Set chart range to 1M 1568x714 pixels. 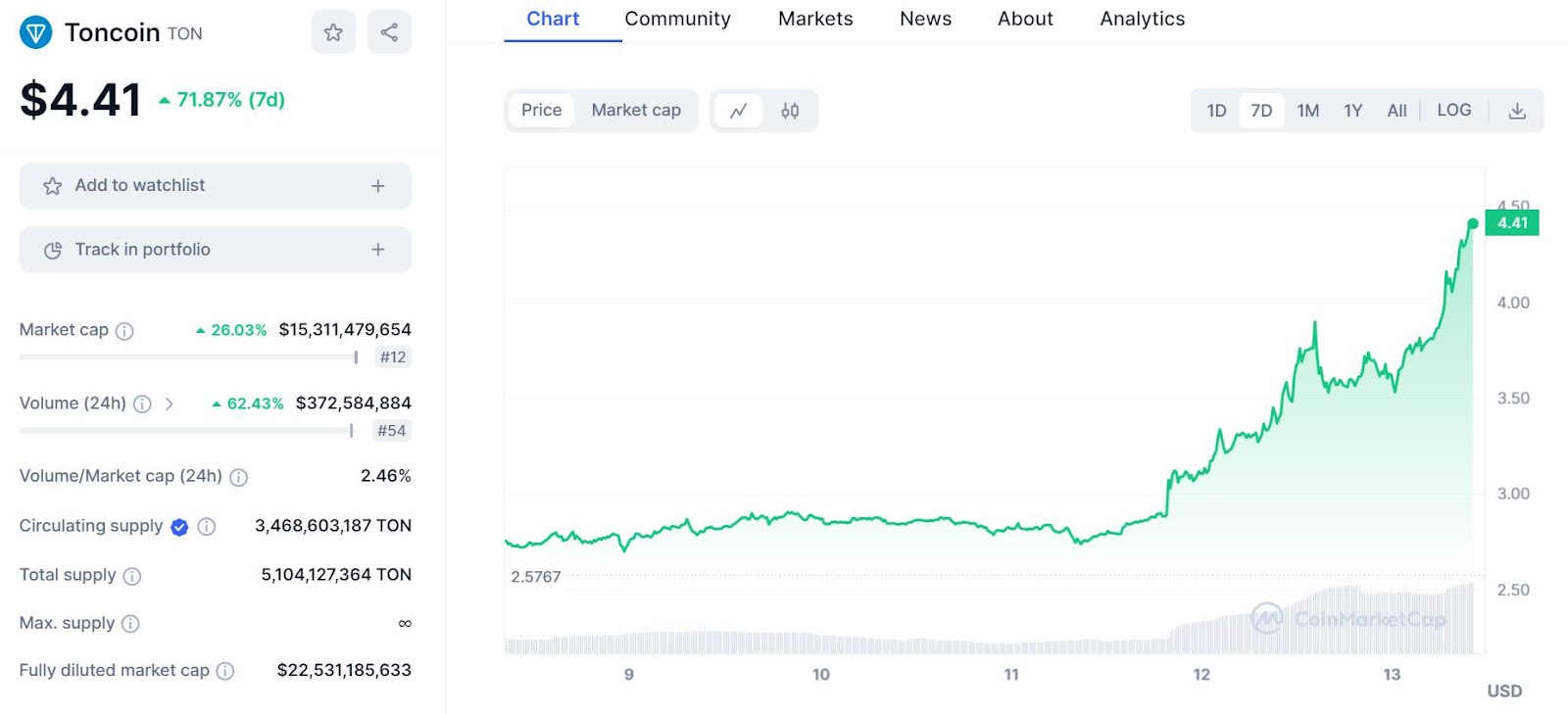[1308, 111]
